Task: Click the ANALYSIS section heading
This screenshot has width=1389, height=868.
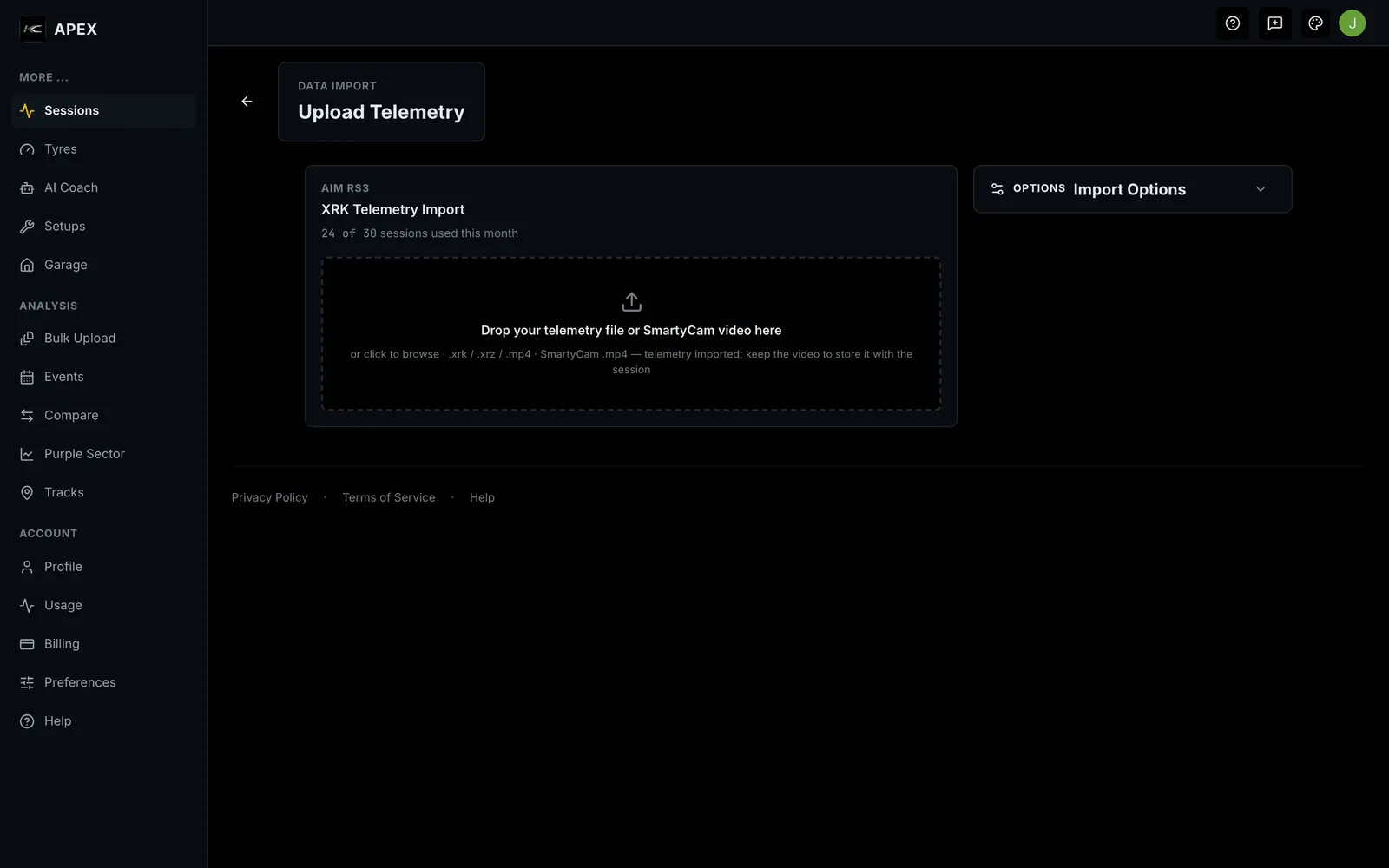Action: [49, 306]
